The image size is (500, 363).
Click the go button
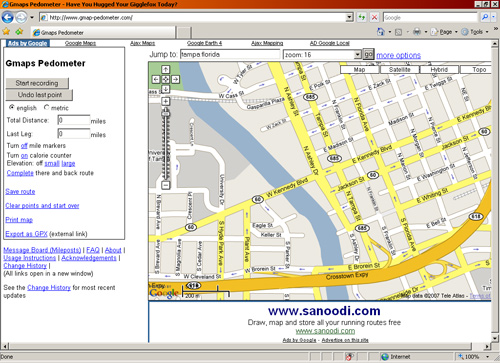(x=368, y=54)
